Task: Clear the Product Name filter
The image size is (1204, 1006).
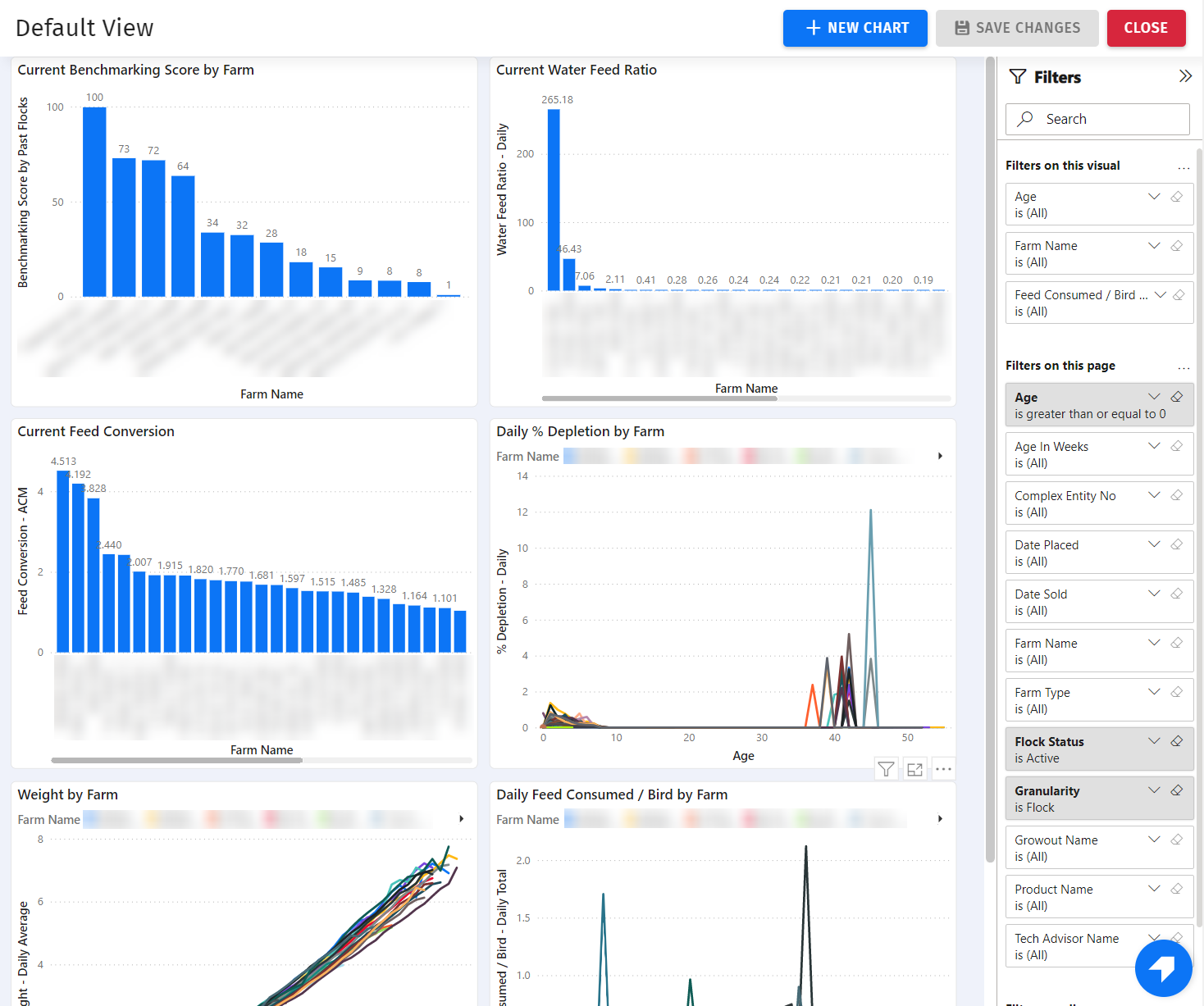Action: [x=1177, y=889]
